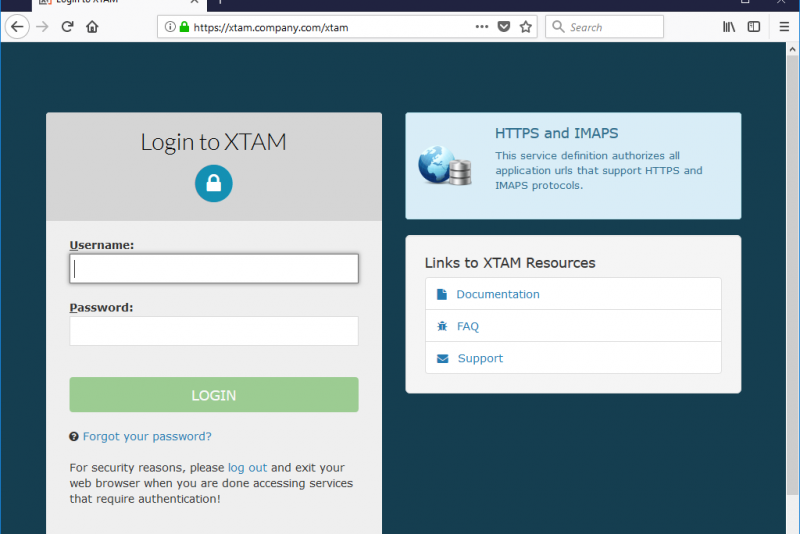Open the Firefox hamburger menu
This screenshot has width=800, height=534.
[784, 27]
